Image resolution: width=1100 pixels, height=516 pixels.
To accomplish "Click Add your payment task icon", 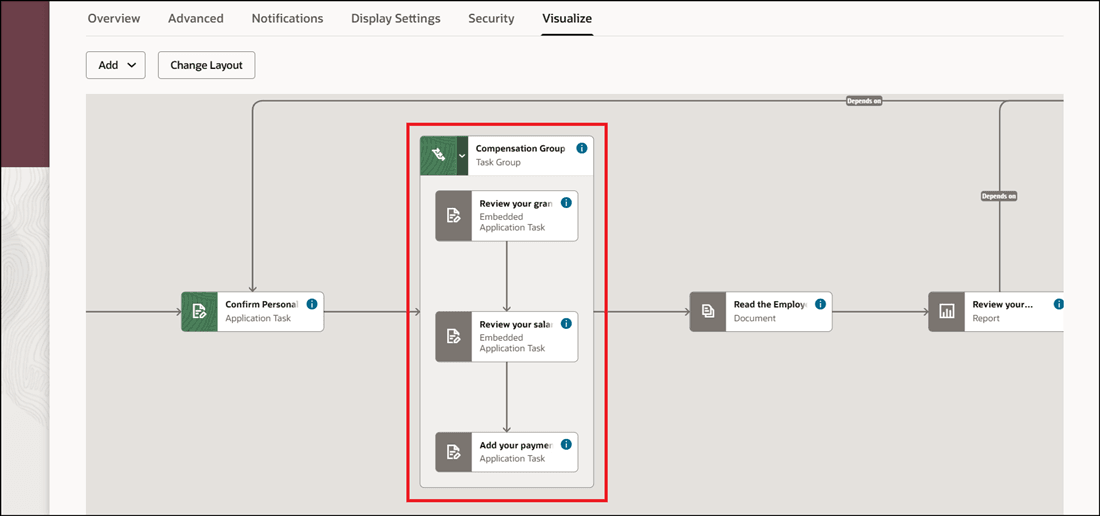I will pyautogui.click(x=454, y=452).
